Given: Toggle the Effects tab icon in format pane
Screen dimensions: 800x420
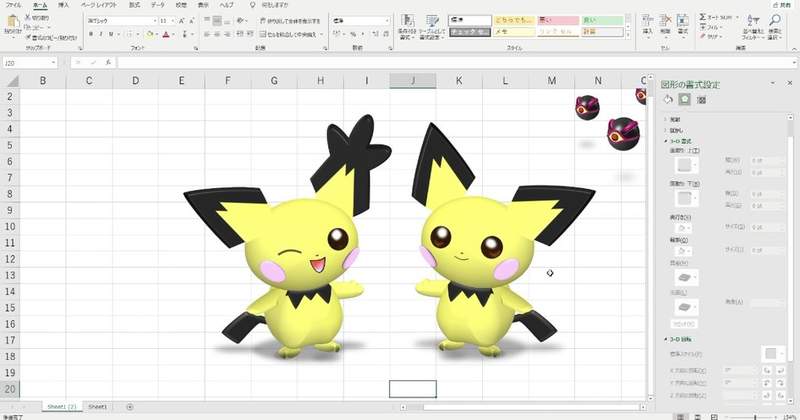Looking at the screenshot, I should (x=684, y=99).
